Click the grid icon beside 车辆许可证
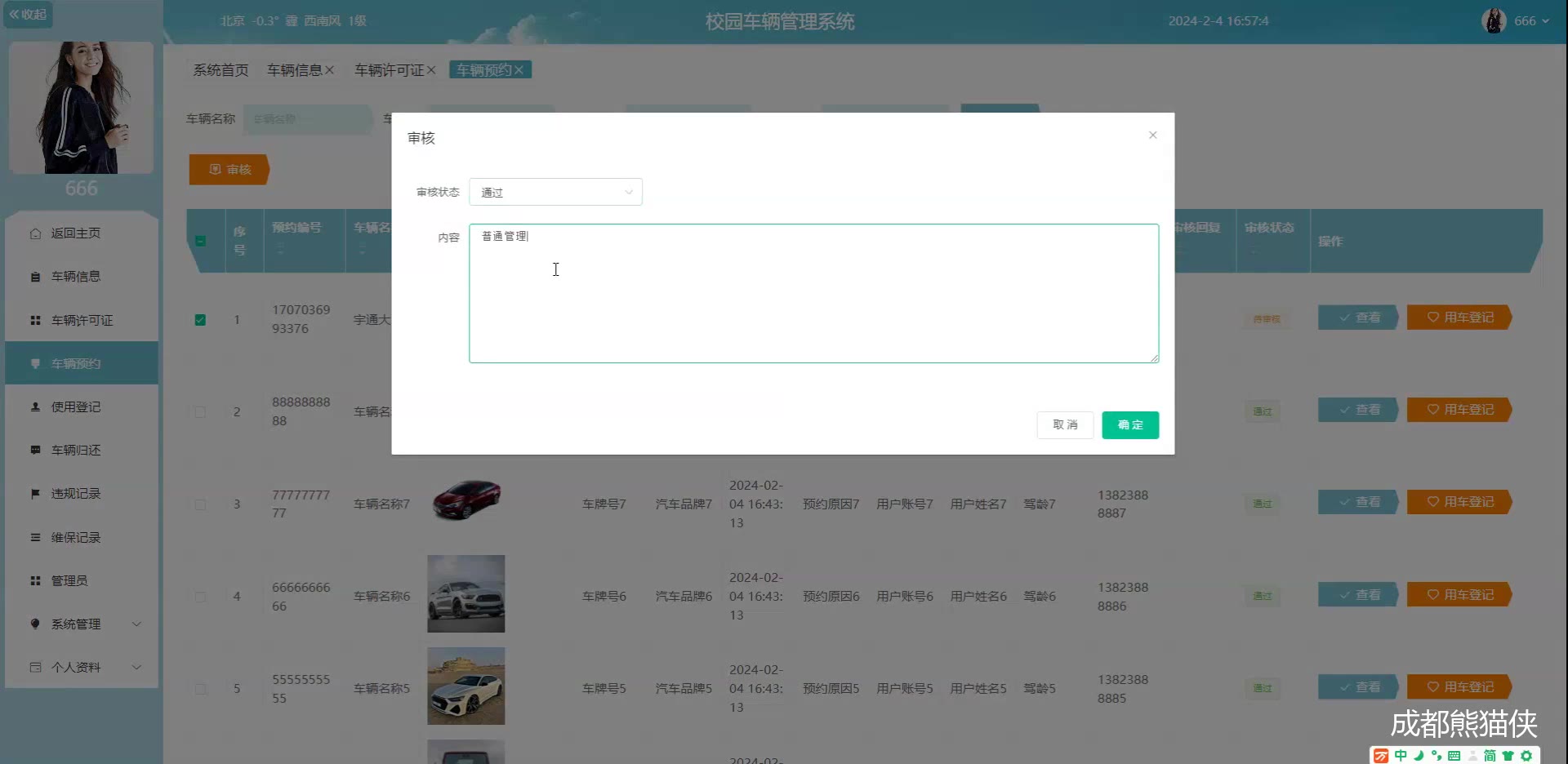 35,320
